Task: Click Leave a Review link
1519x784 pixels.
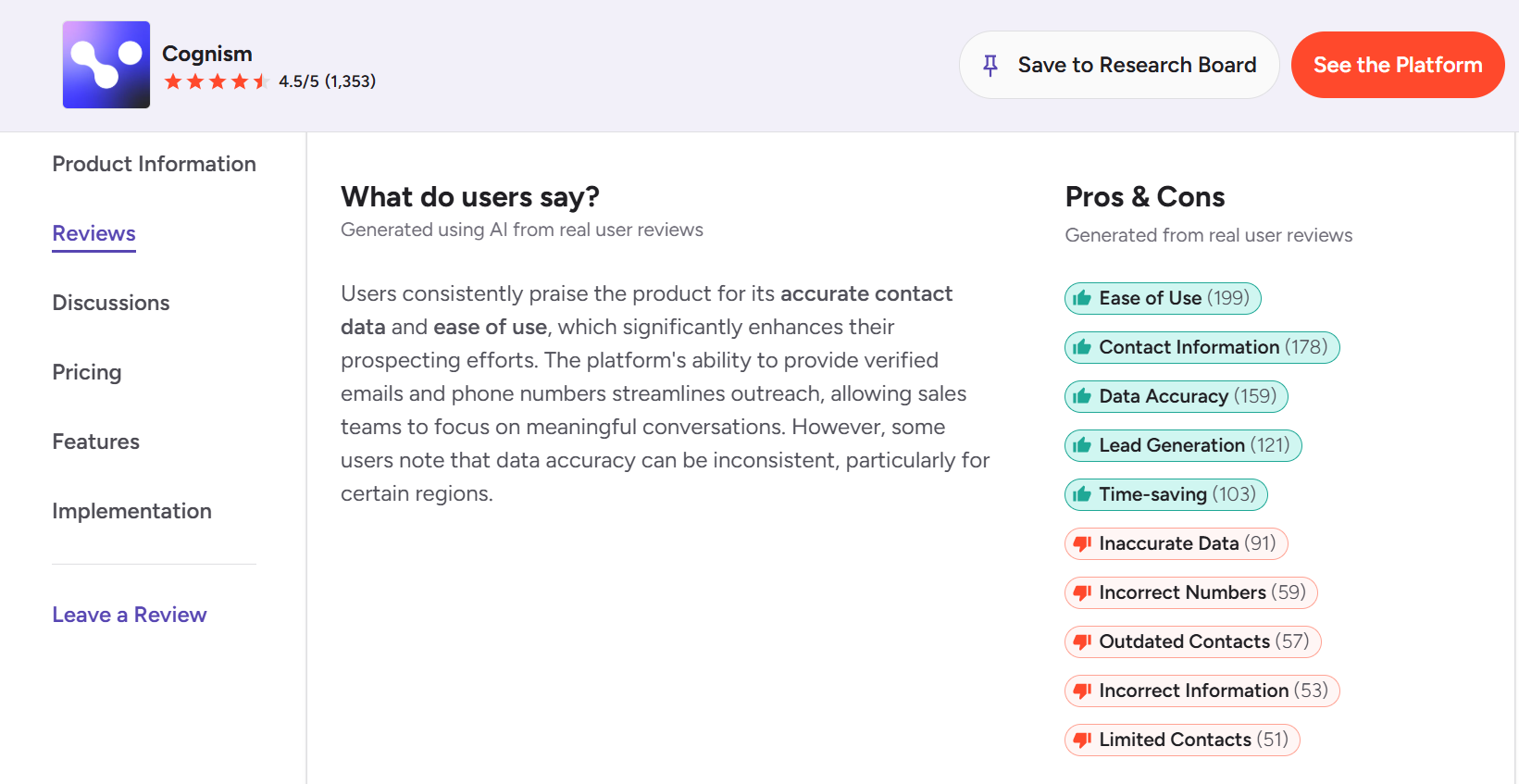Action: coord(130,615)
